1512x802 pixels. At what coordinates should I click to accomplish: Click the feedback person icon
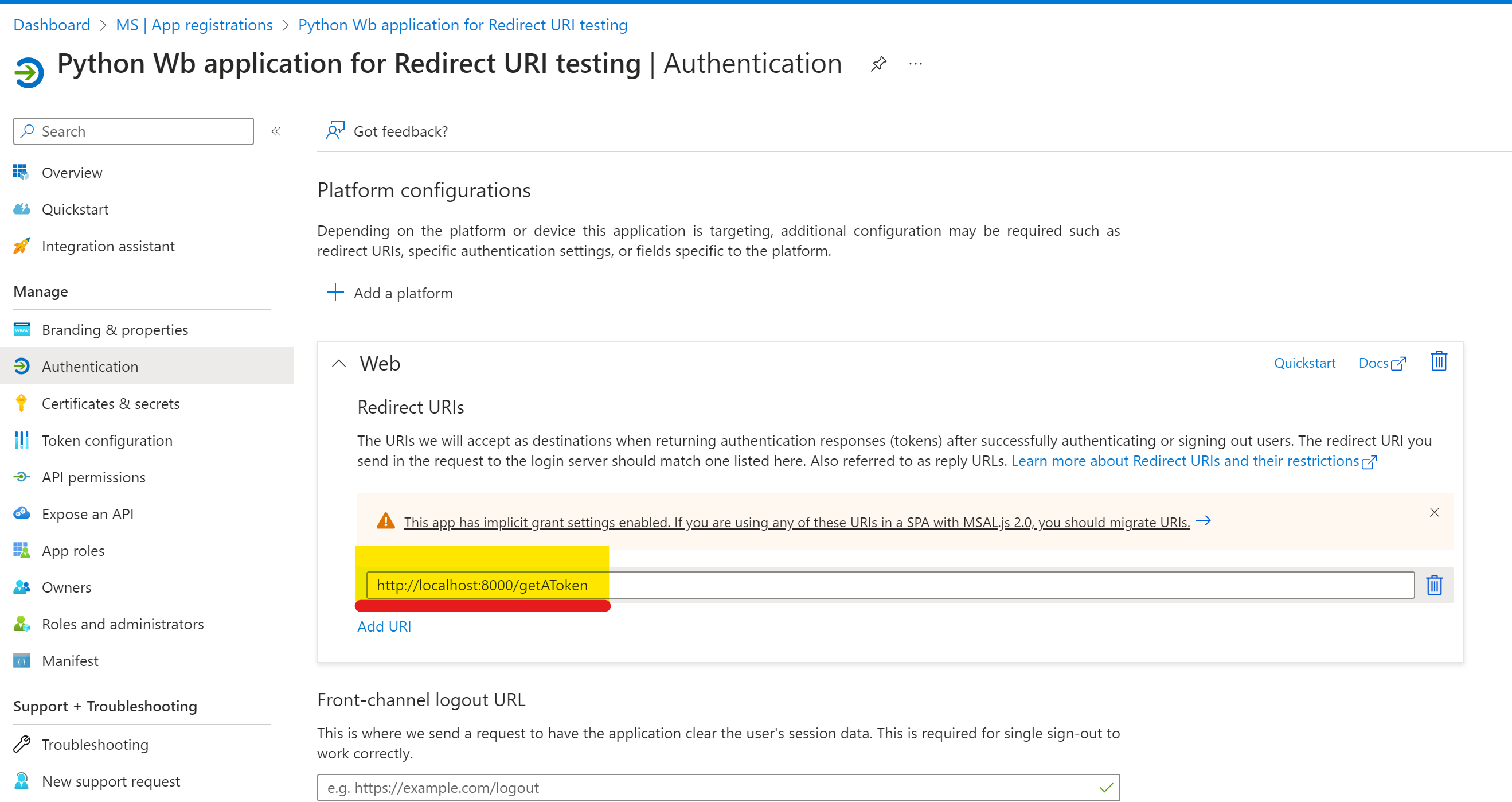pyautogui.click(x=335, y=130)
